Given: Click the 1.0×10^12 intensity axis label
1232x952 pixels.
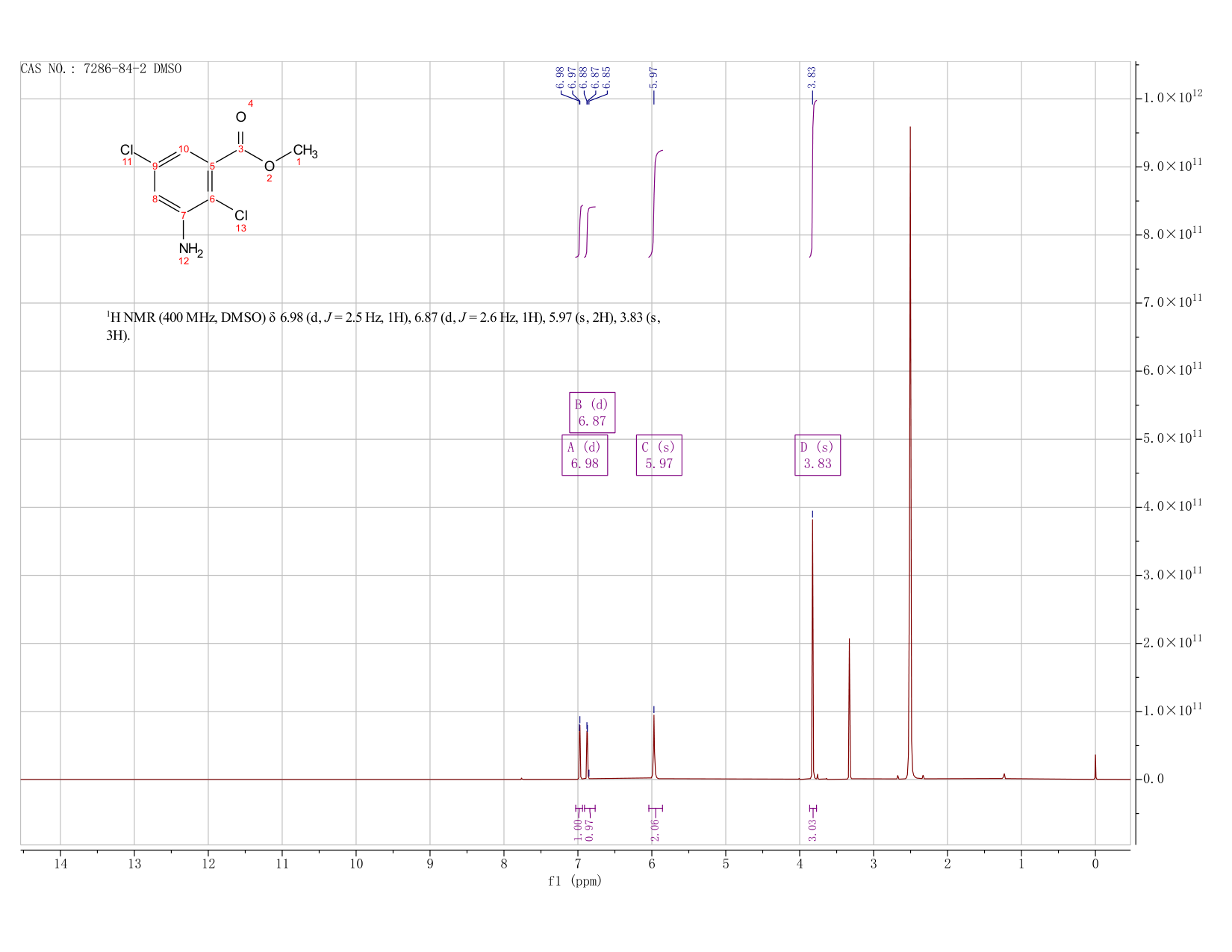Looking at the screenshot, I should coord(1172,97).
